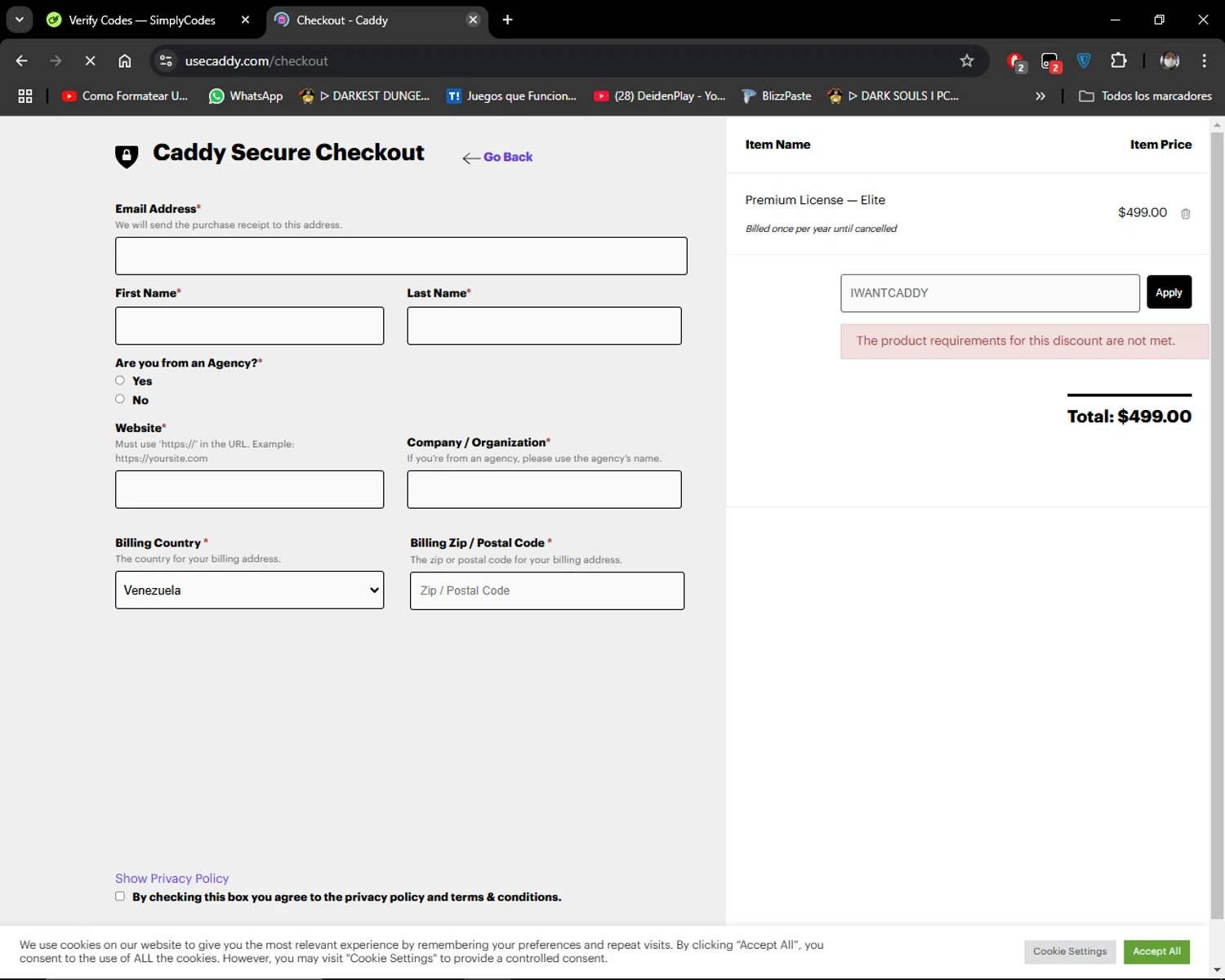Viewport: 1225px width, 980px height.
Task: Open the Extensions puzzle menu
Action: (x=1118, y=60)
